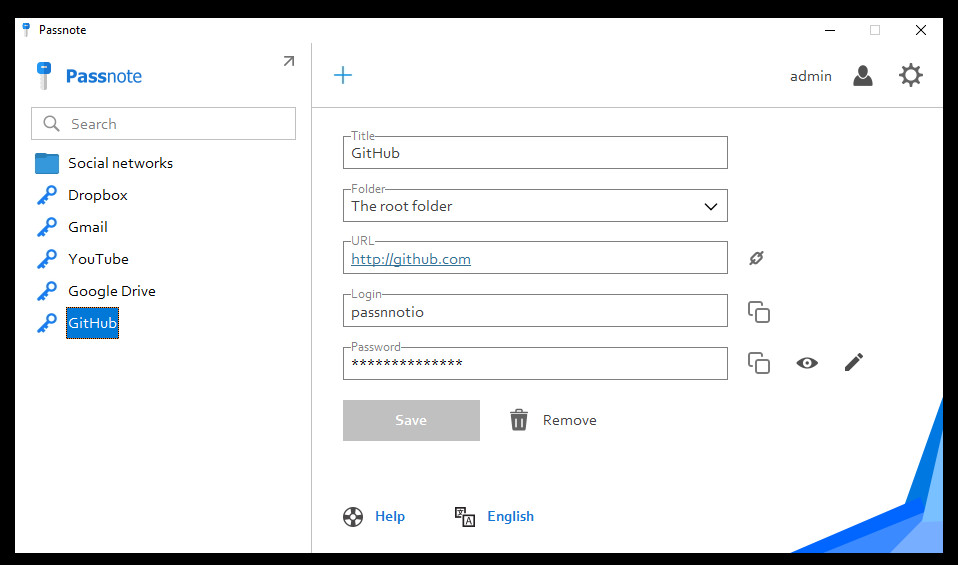
Task: Show the password with the eye icon
Action: point(807,363)
